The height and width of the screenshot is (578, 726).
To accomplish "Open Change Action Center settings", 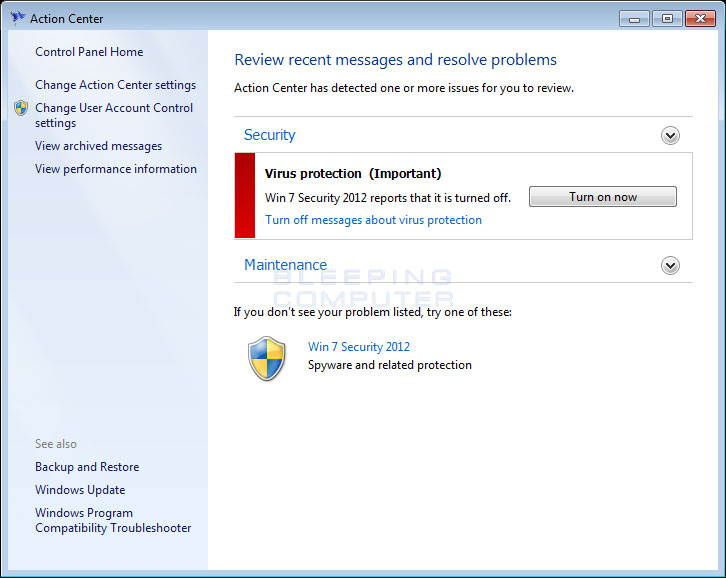I will tap(115, 85).
